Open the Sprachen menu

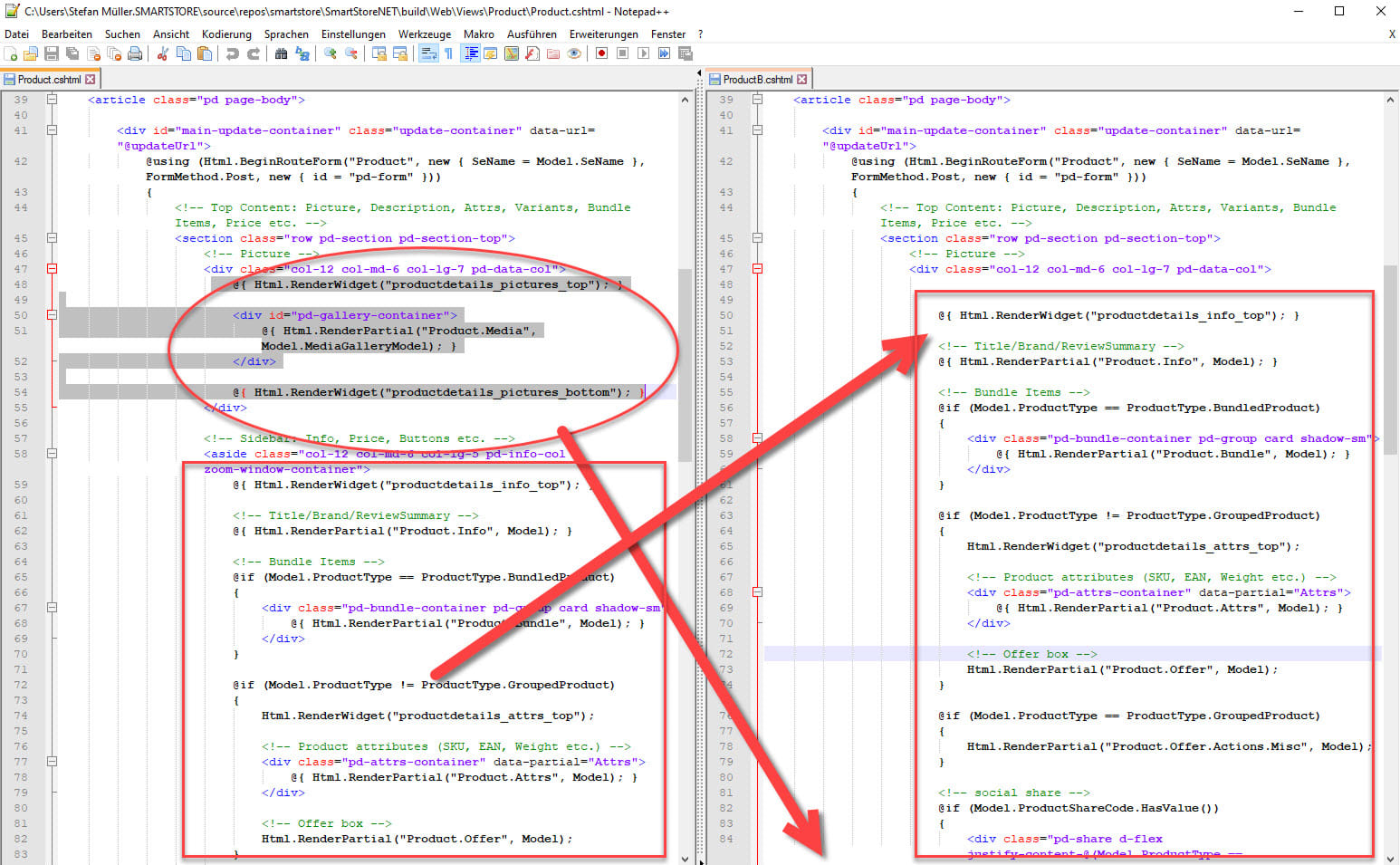[287, 34]
